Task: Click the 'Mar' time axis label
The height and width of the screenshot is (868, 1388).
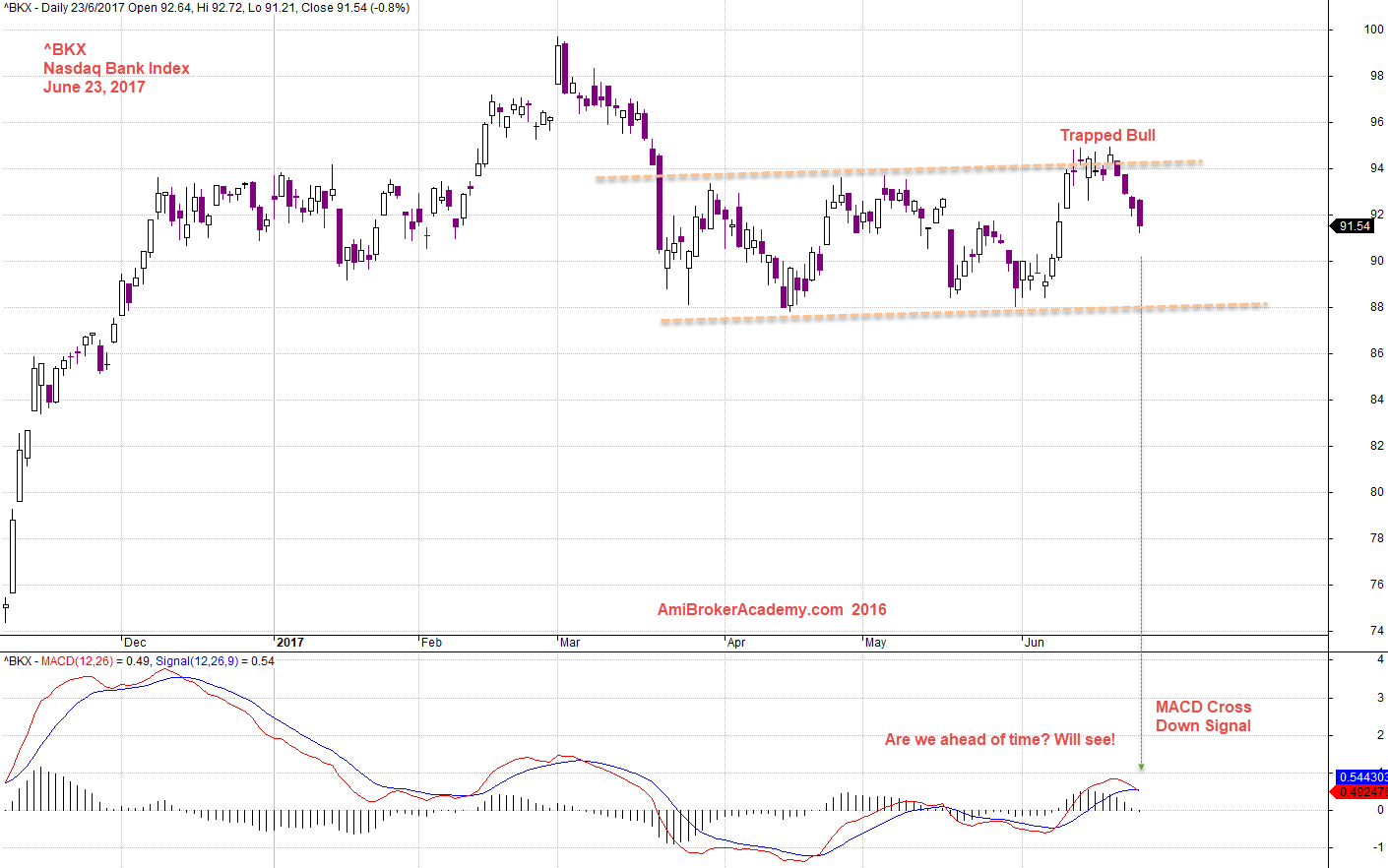Action: click(570, 643)
